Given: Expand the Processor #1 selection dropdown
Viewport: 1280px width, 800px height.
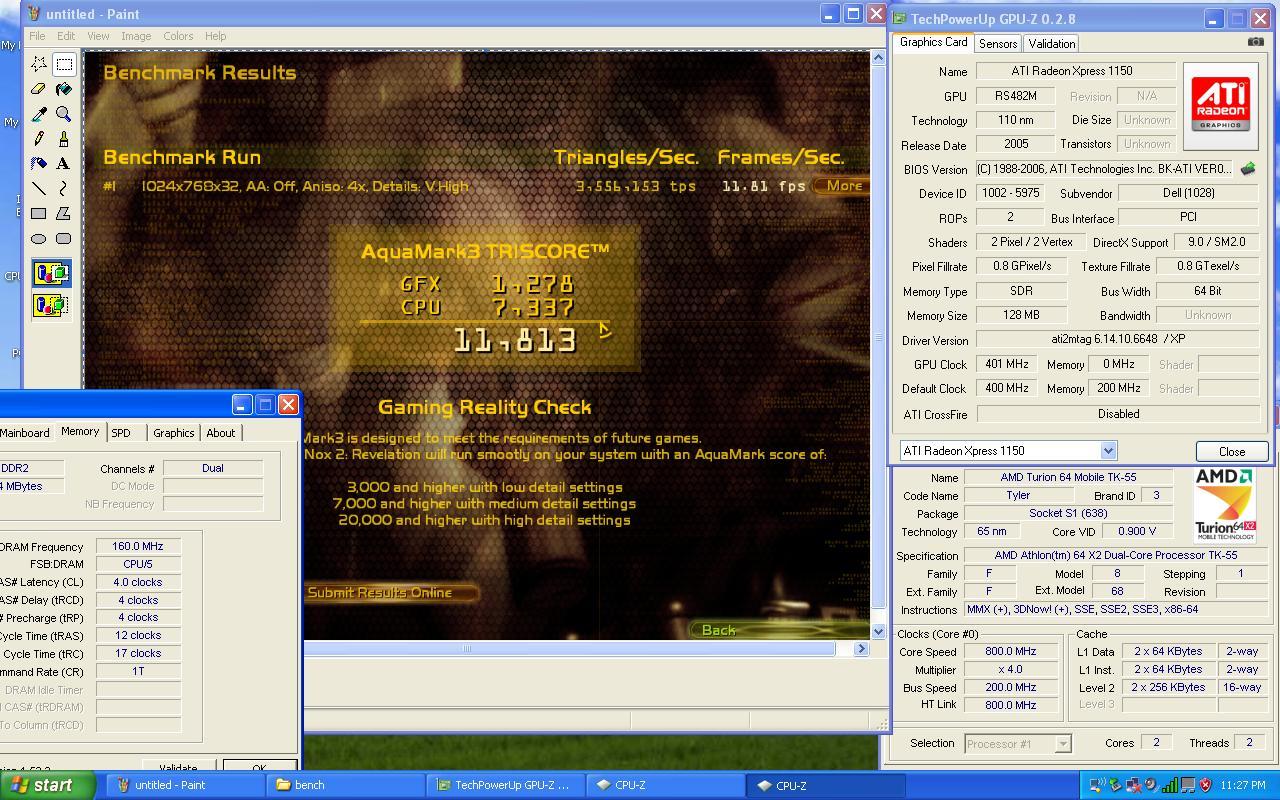Looking at the screenshot, I should pyautogui.click(x=1063, y=743).
